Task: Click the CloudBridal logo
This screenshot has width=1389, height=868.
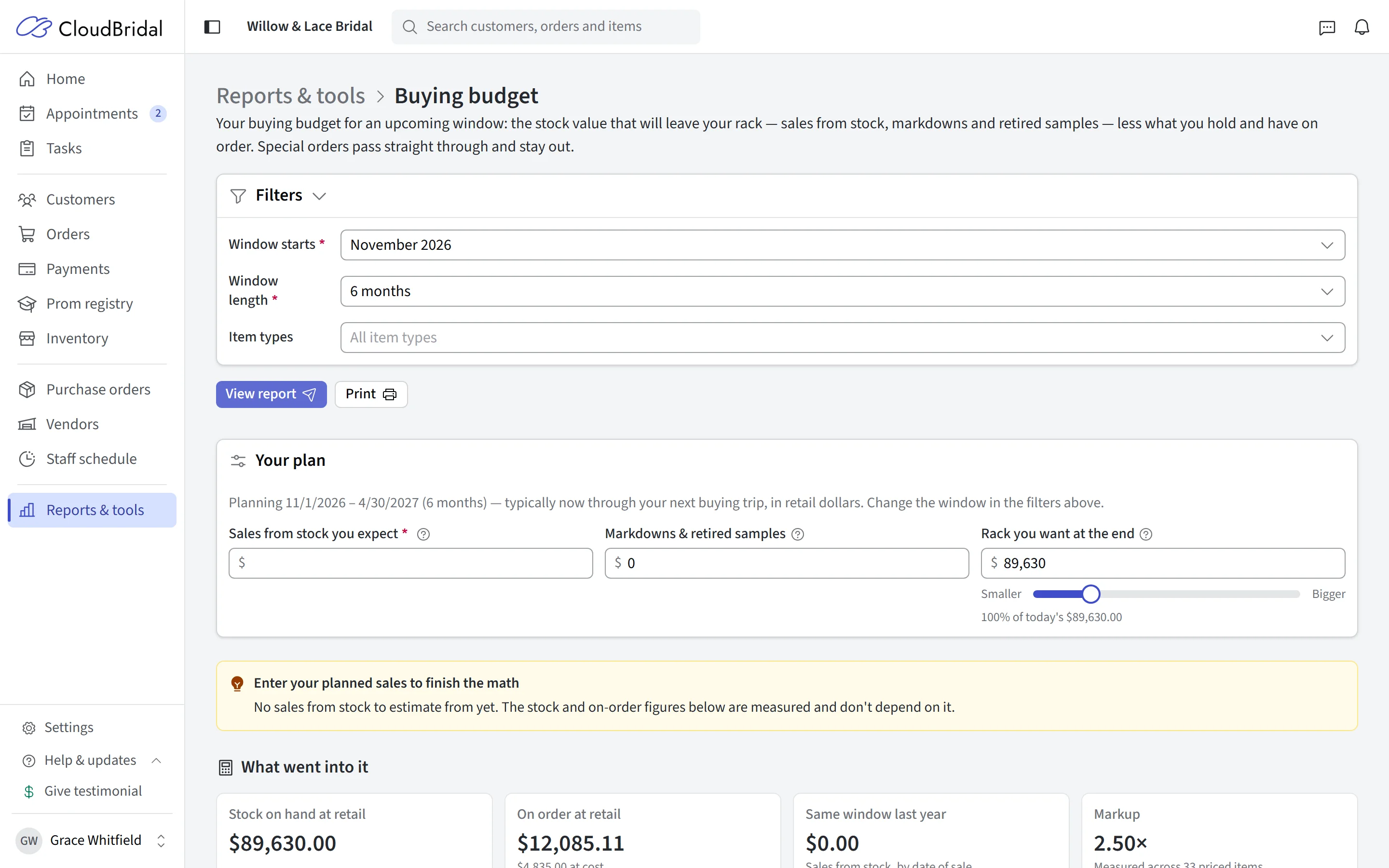Action: click(90, 27)
